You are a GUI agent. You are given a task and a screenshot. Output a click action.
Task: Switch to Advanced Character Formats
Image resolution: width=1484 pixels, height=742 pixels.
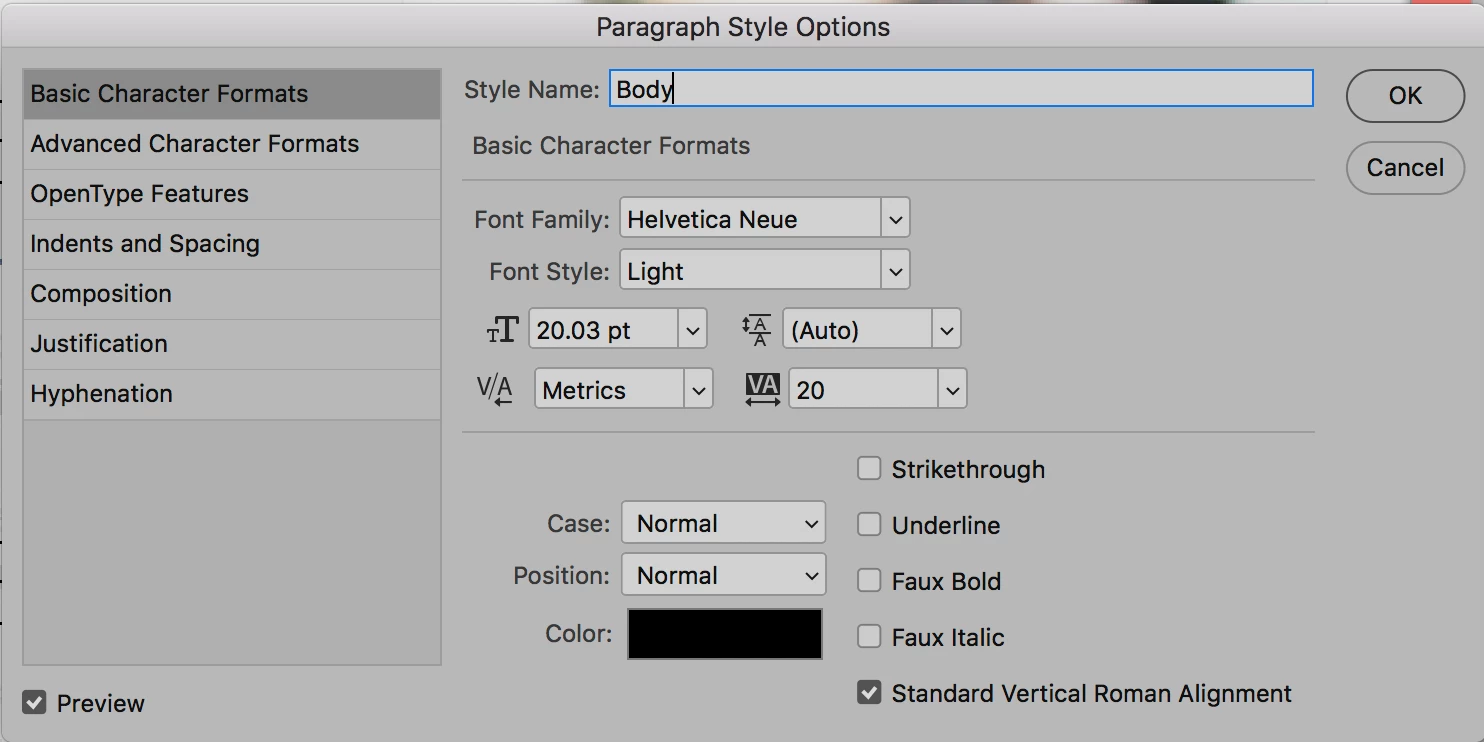point(195,144)
